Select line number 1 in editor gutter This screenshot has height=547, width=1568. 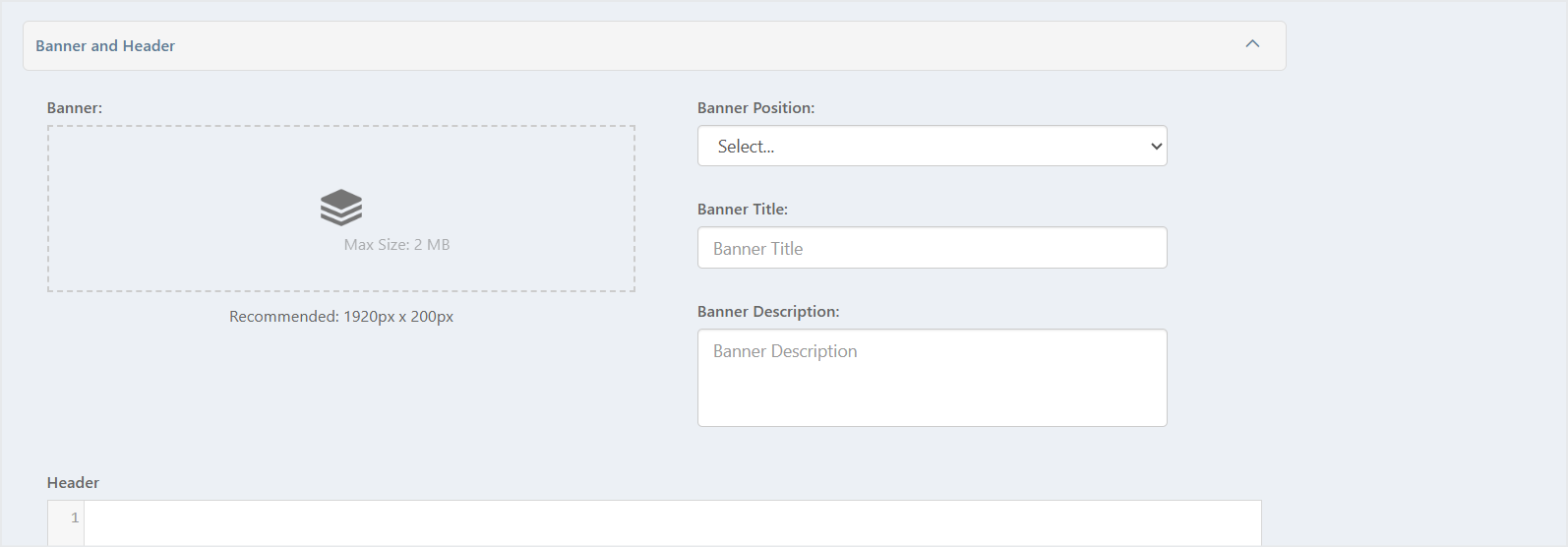coord(75,517)
